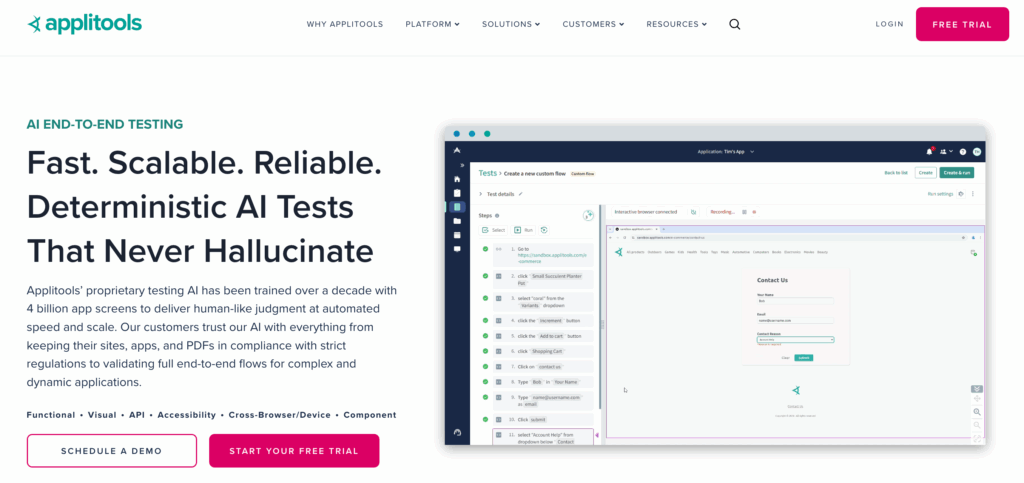This screenshot has height=483, width=1024.
Task: Click the zoom-in magnifier in demo preview
Action: pyautogui.click(x=977, y=412)
